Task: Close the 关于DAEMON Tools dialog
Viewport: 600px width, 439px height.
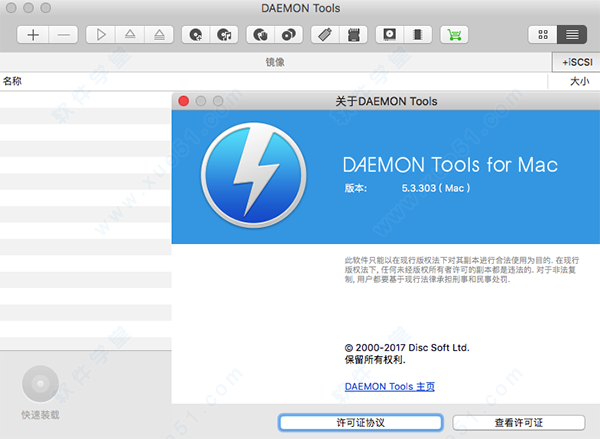Action: tap(184, 101)
